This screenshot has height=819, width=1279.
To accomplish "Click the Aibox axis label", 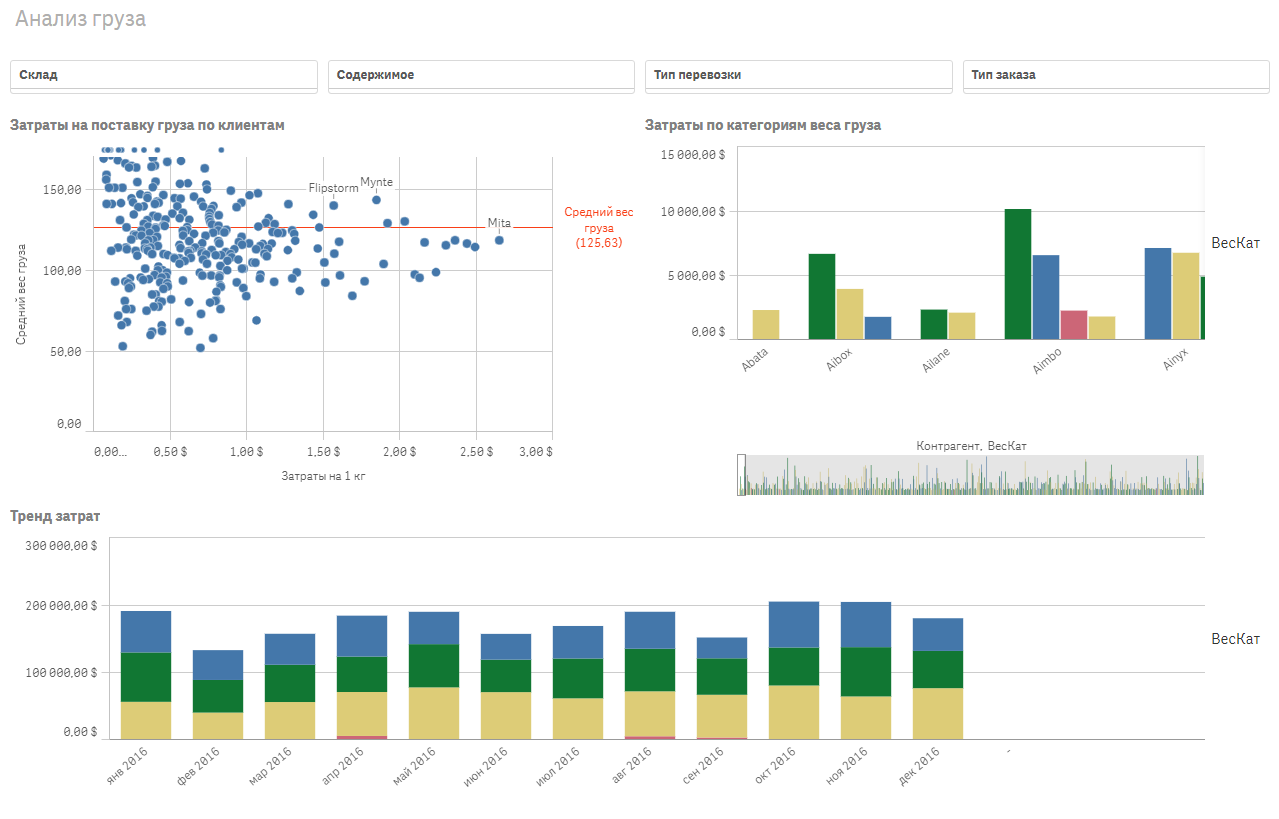I will [839, 361].
